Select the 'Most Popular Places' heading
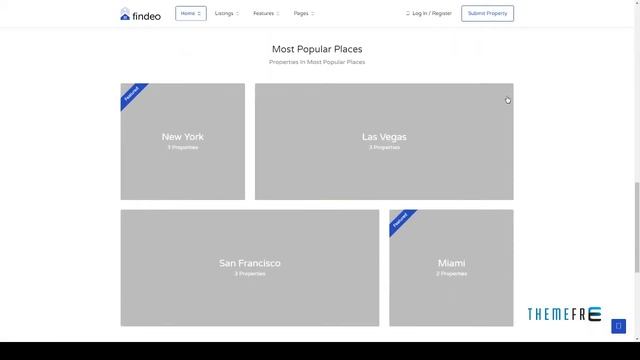640x360 pixels. (x=317, y=49)
